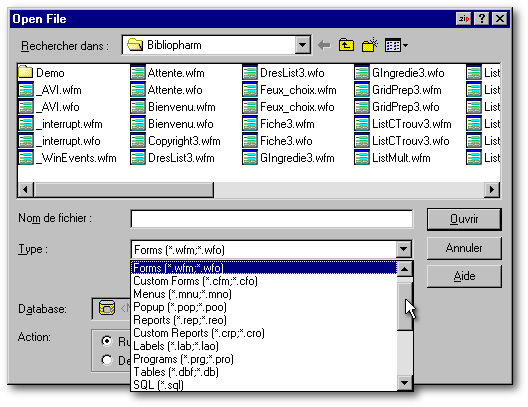This screenshot has height=407, width=528.
Task: Click the Annuler button
Action: click(x=464, y=248)
